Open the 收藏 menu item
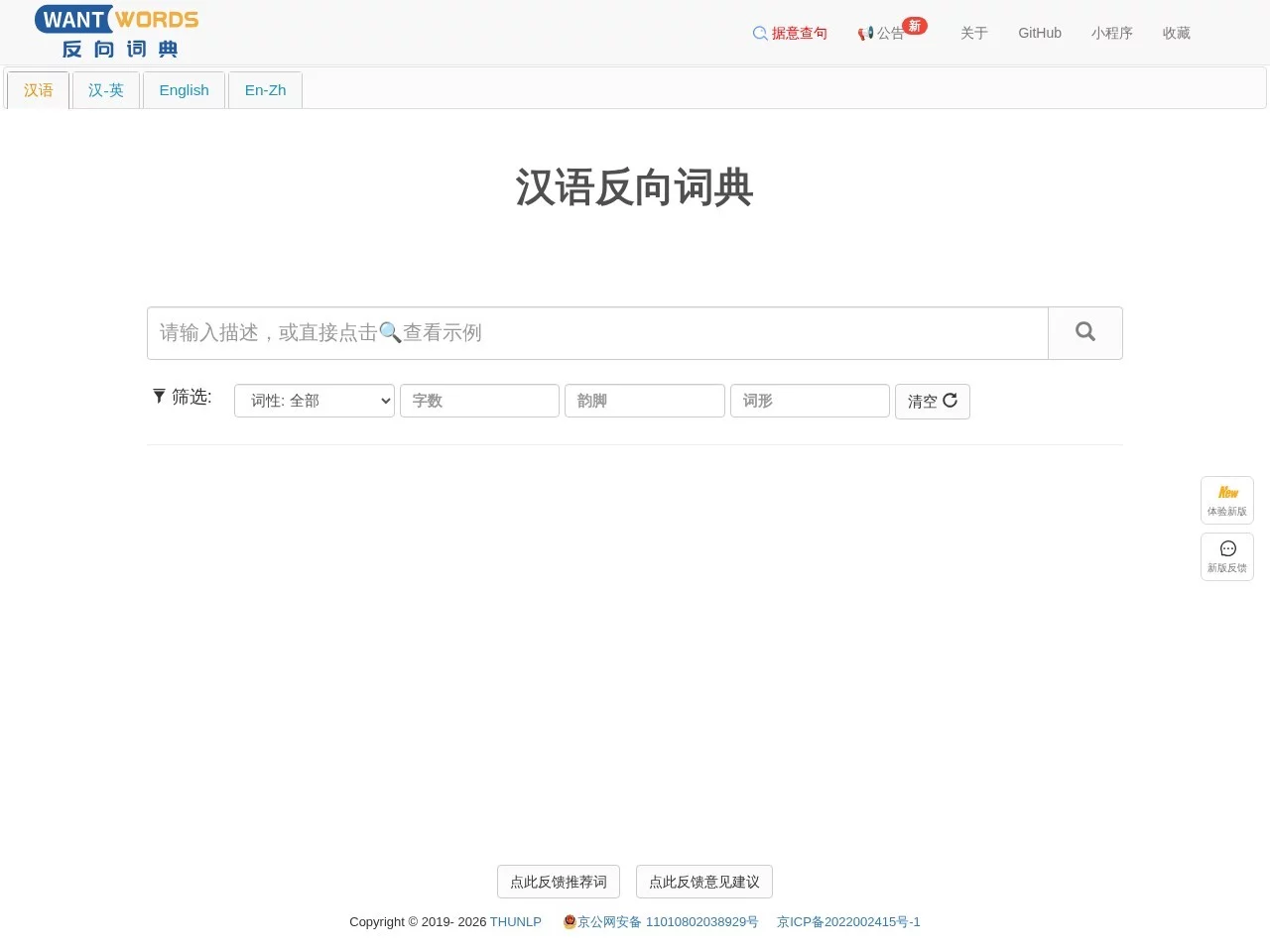Viewport: 1270px width, 952px height. pyautogui.click(x=1177, y=33)
